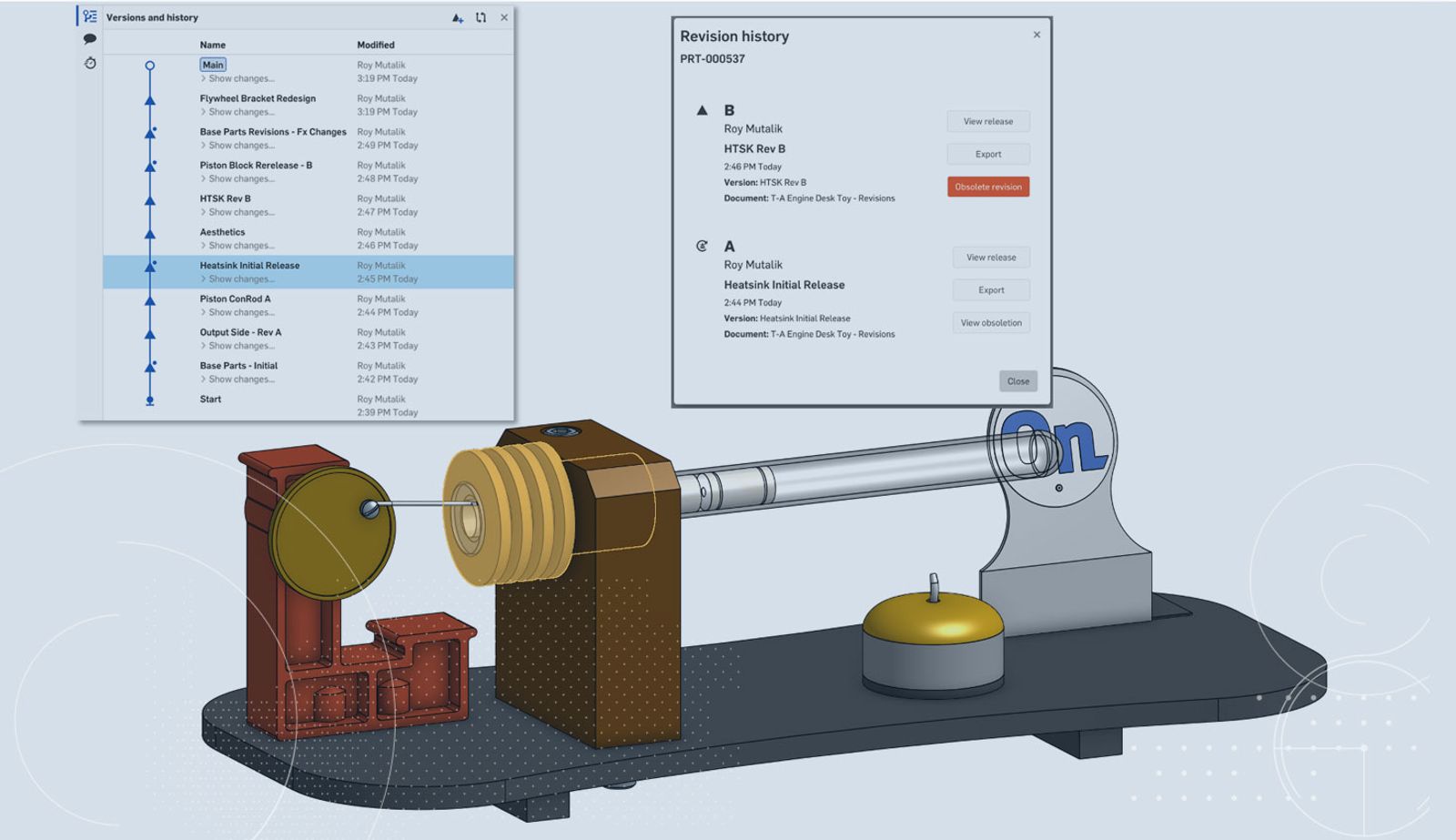
Task: Open the Versions and history panel icon
Action: pos(90,16)
